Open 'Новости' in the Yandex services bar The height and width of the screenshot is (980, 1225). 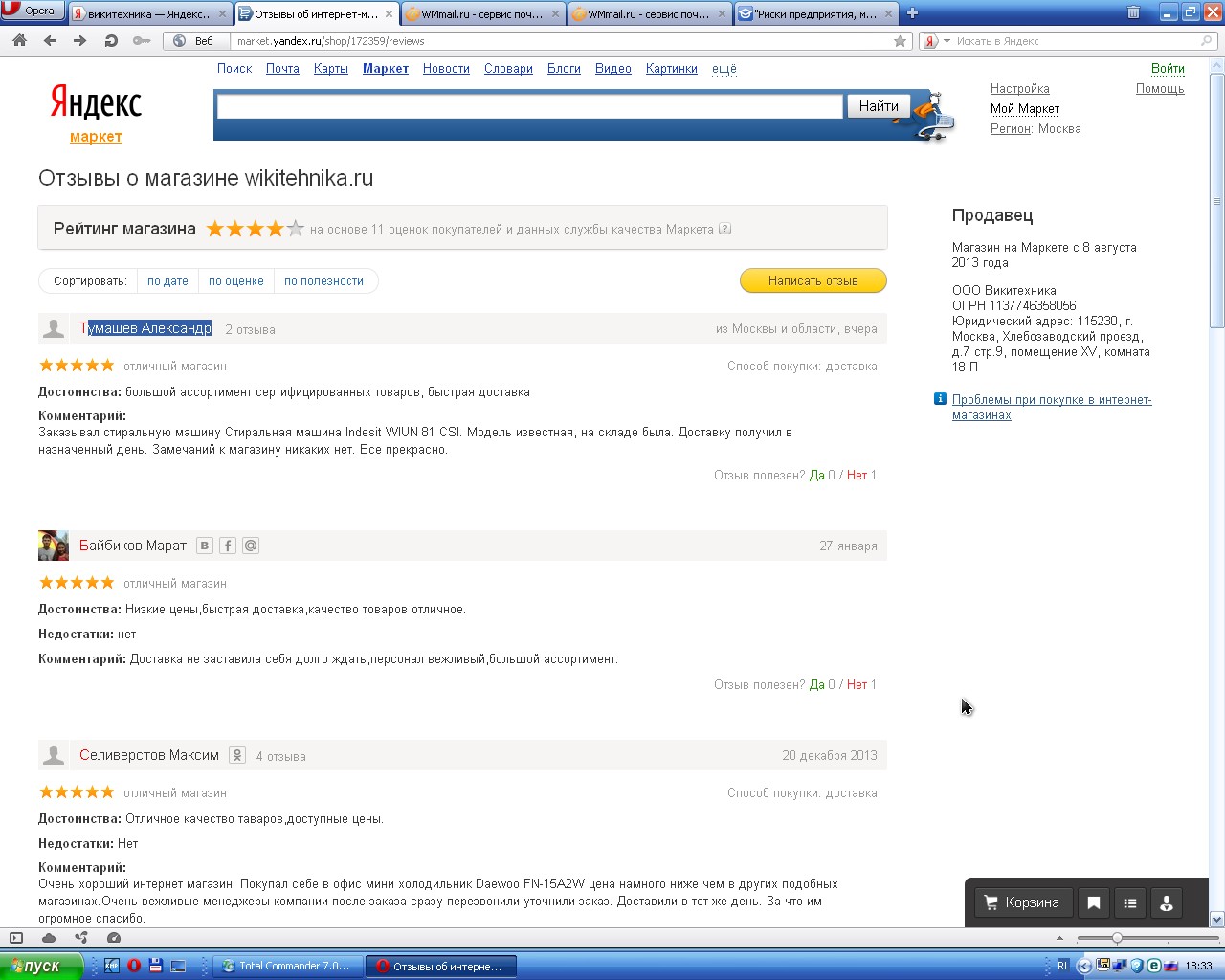tap(446, 69)
